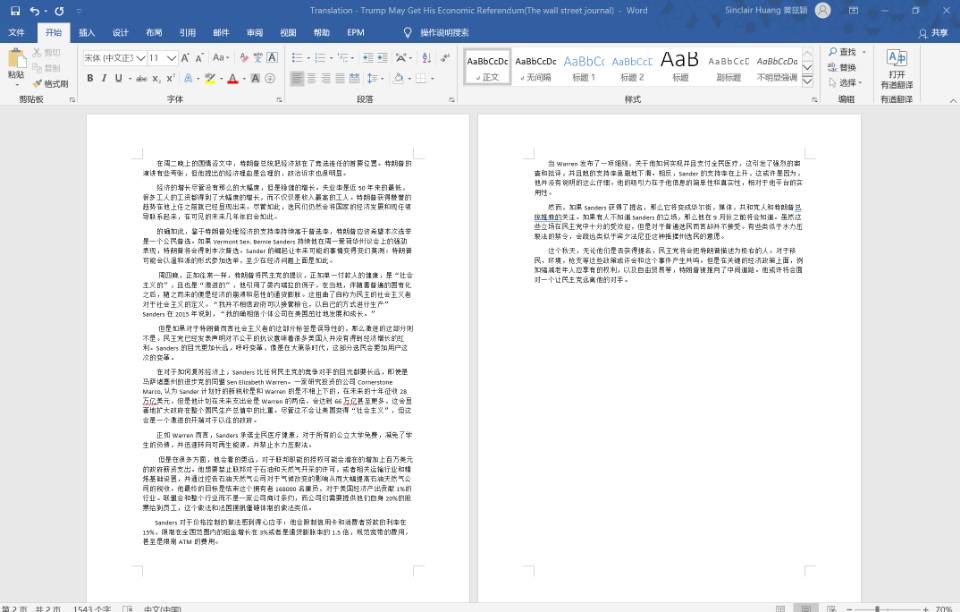The height and width of the screenshot is (612, 960).
Task: Open the font name dropdown (宋体)
Action: click(x=141, y=58)
